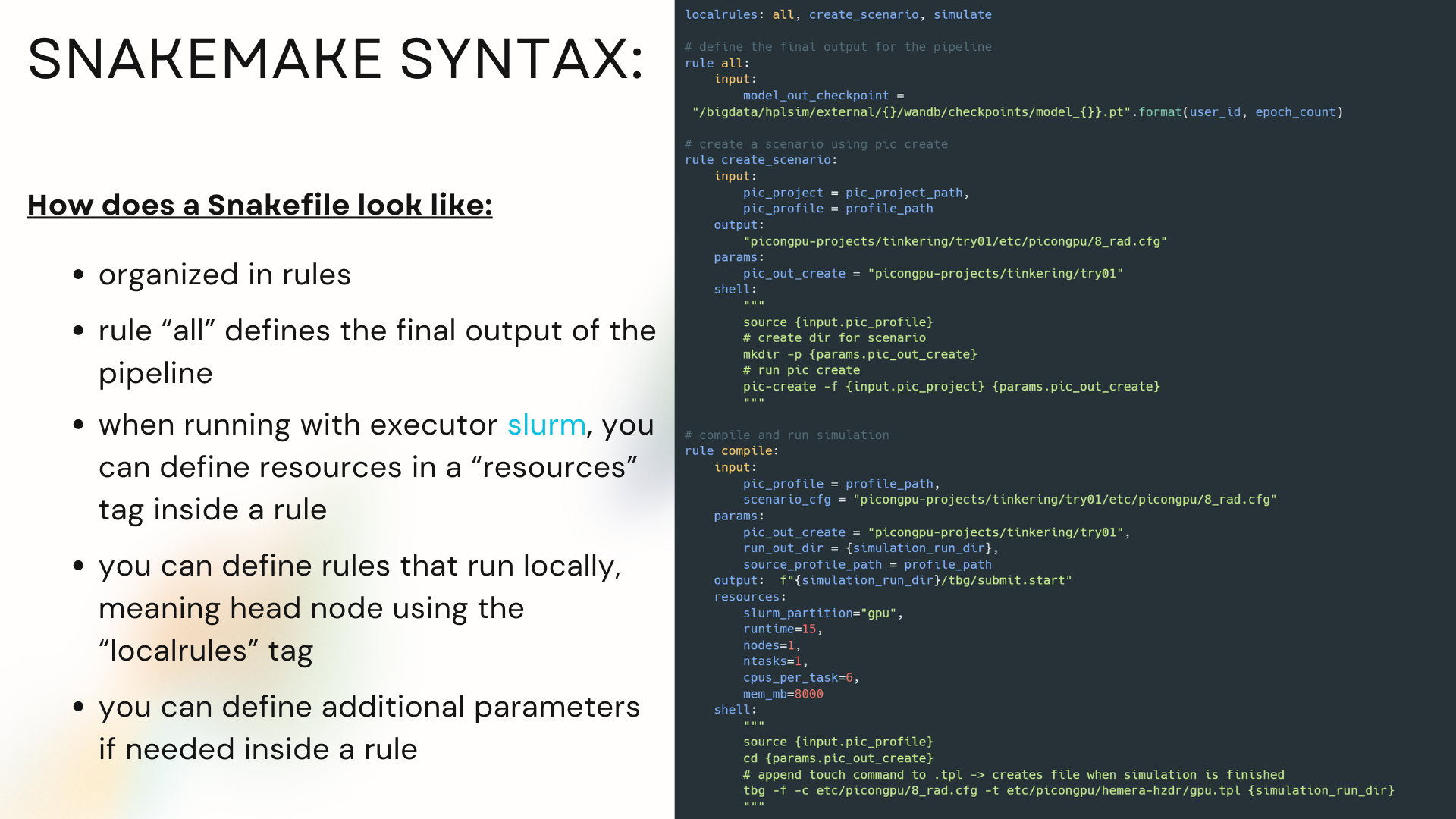1456x819 pixels.
Task: Click the 'mkdir -p {params.pic_out_create}' line
Action: [860, 354]
